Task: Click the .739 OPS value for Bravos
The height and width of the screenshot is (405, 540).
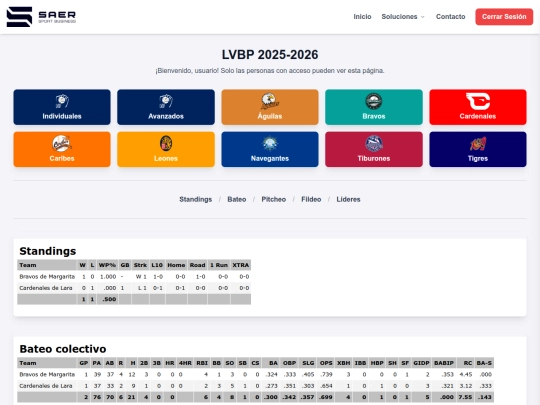Action: point(326,374)
